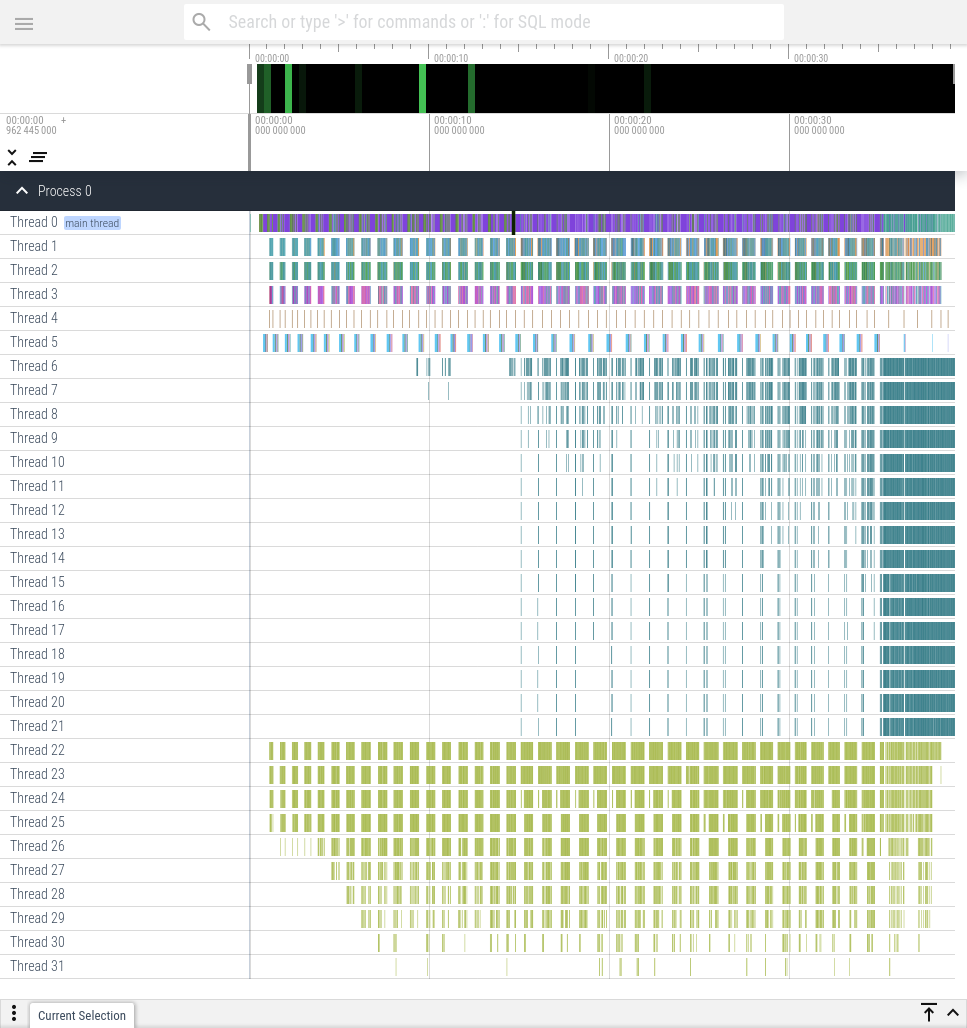Select the Thread 6 track label
The height and width of the screenshot is (1028, 967).
click(x=34, y=366)
